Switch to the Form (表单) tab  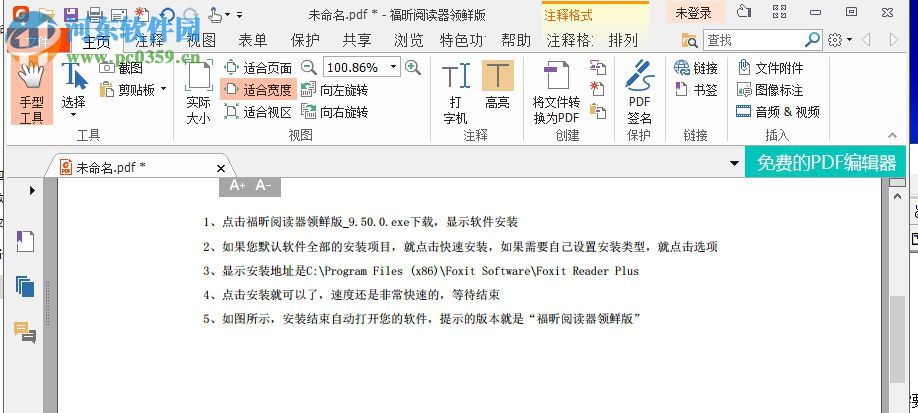pyautogui.click(x=253, y=40)
